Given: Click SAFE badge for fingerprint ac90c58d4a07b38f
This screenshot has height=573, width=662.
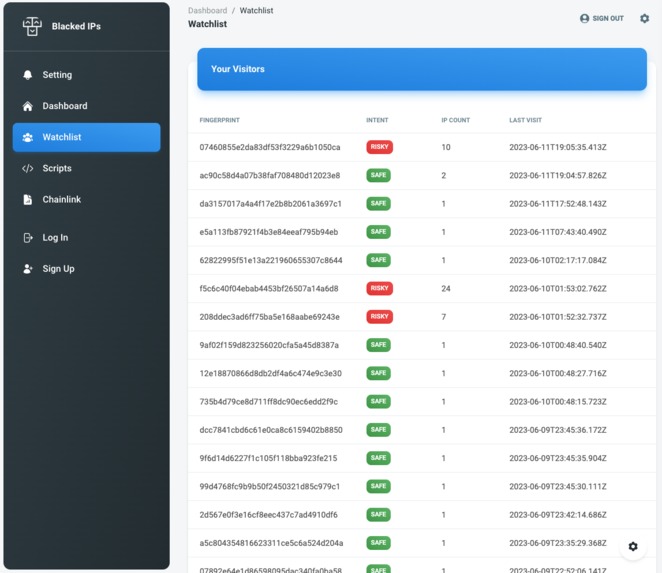Looking at the screenshot, I should 378,175.
